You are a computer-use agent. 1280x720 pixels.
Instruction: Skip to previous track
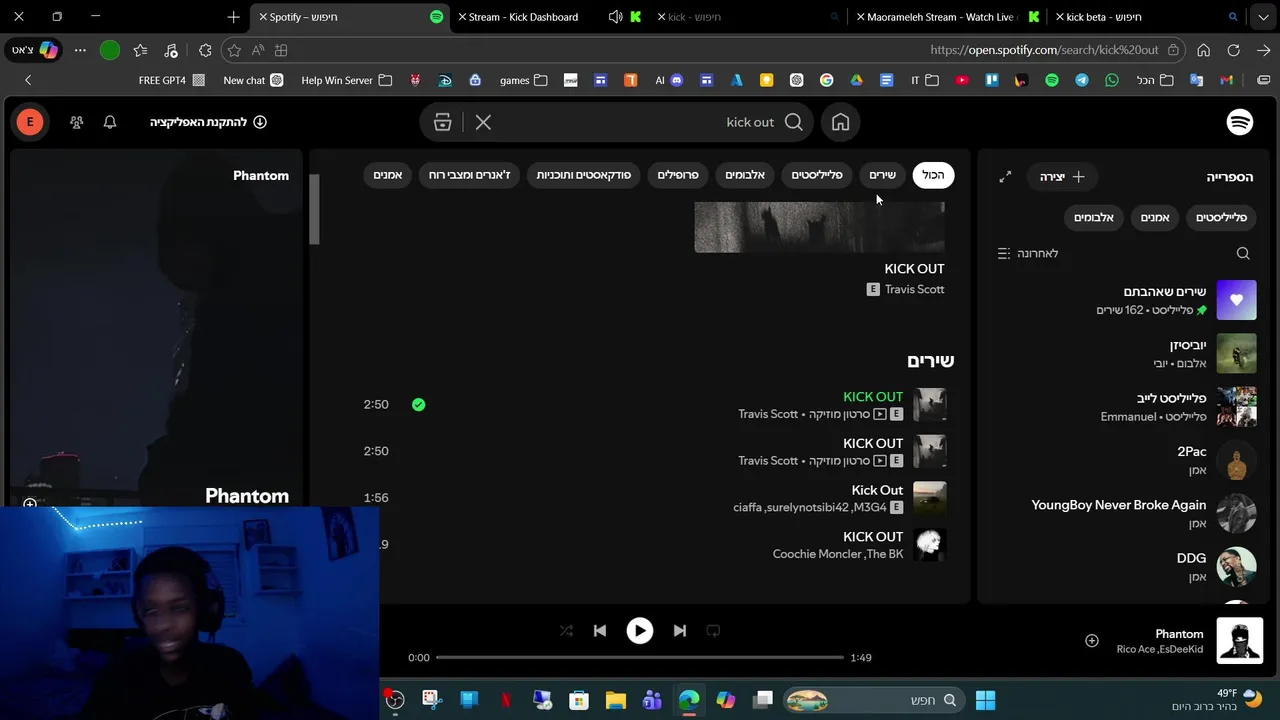600,631
